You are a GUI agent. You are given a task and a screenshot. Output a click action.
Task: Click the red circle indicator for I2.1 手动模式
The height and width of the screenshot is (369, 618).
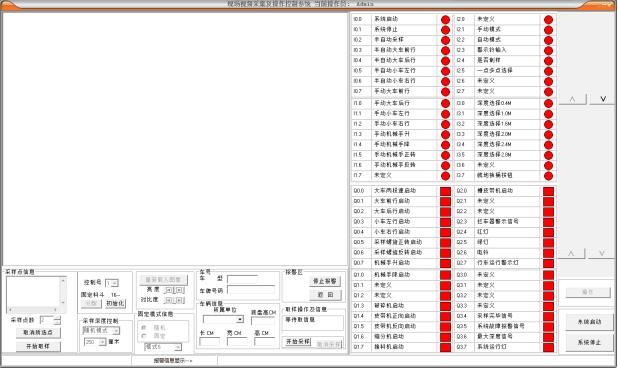548,30
